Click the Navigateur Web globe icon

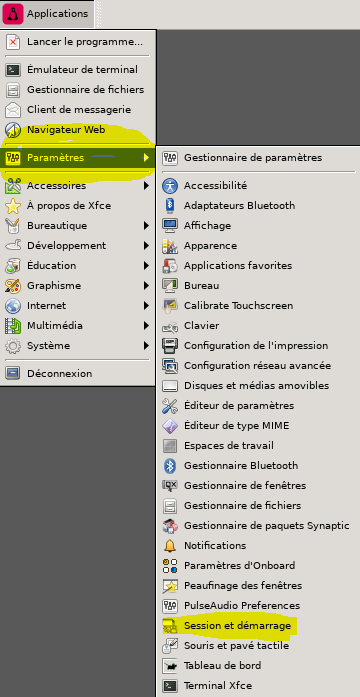click(x=13, y=130)
